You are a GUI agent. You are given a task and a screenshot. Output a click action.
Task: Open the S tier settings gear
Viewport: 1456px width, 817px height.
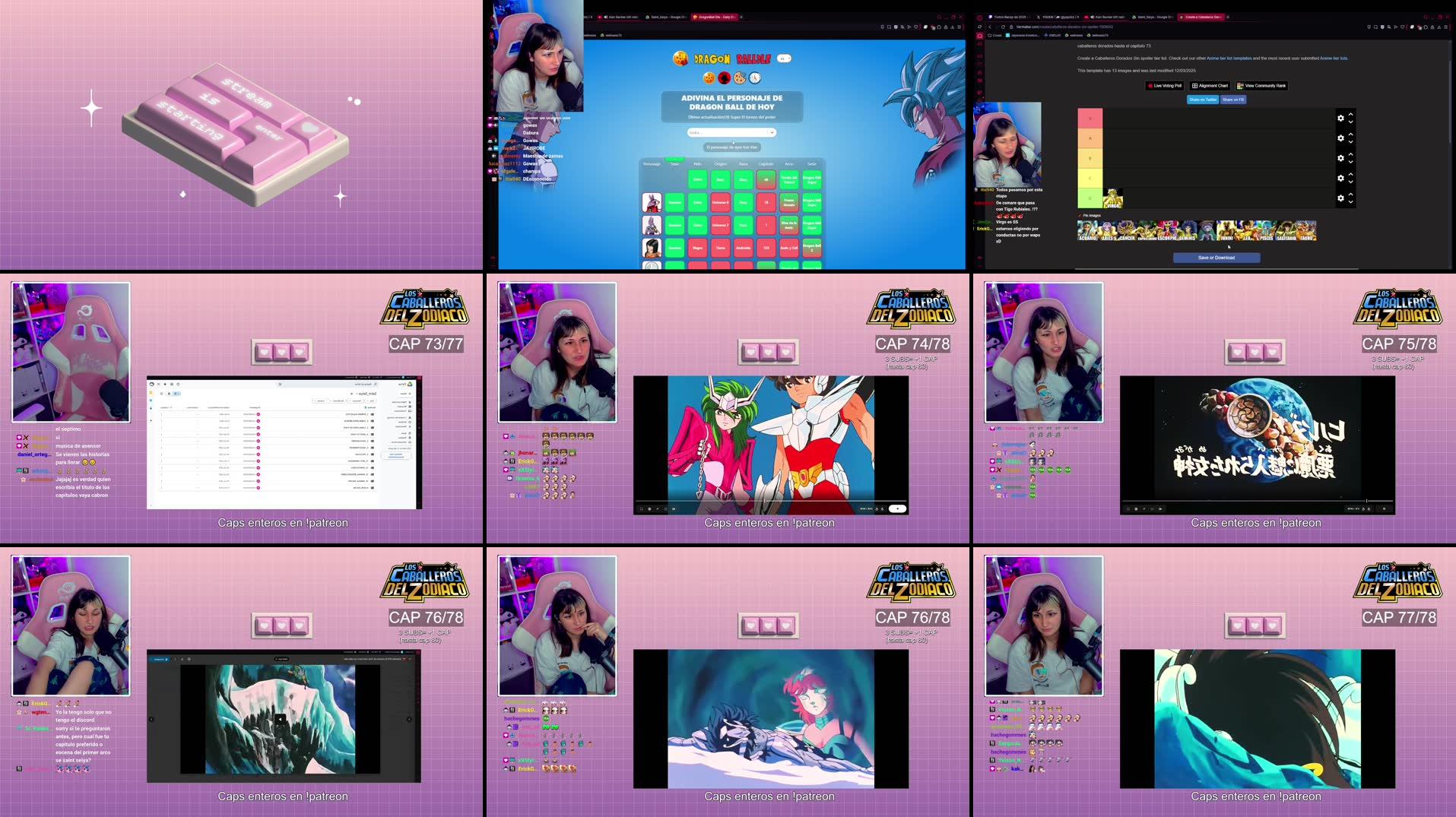coord(1341,118)
